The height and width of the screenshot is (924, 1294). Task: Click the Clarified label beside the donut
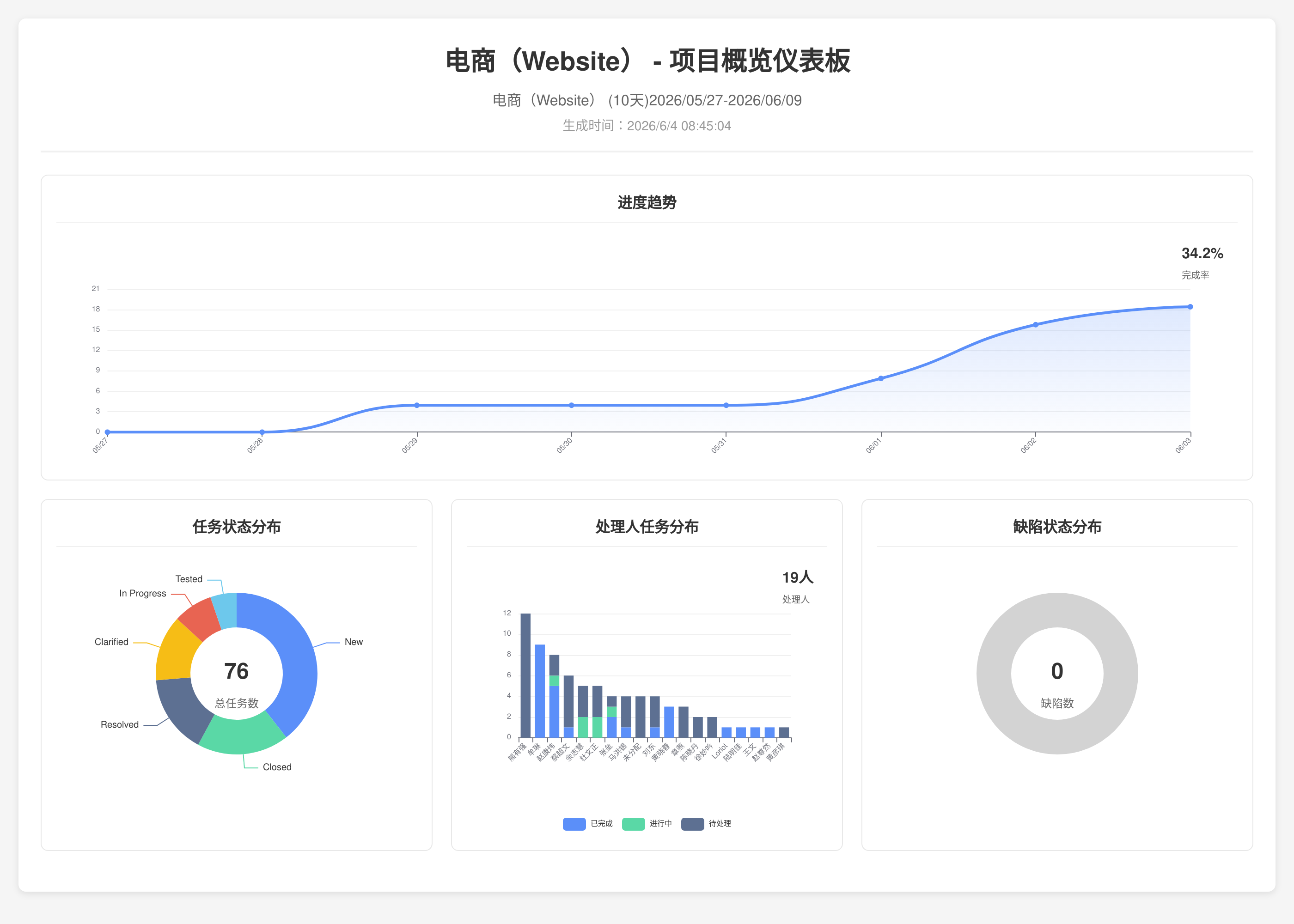[x=111, y=642]
